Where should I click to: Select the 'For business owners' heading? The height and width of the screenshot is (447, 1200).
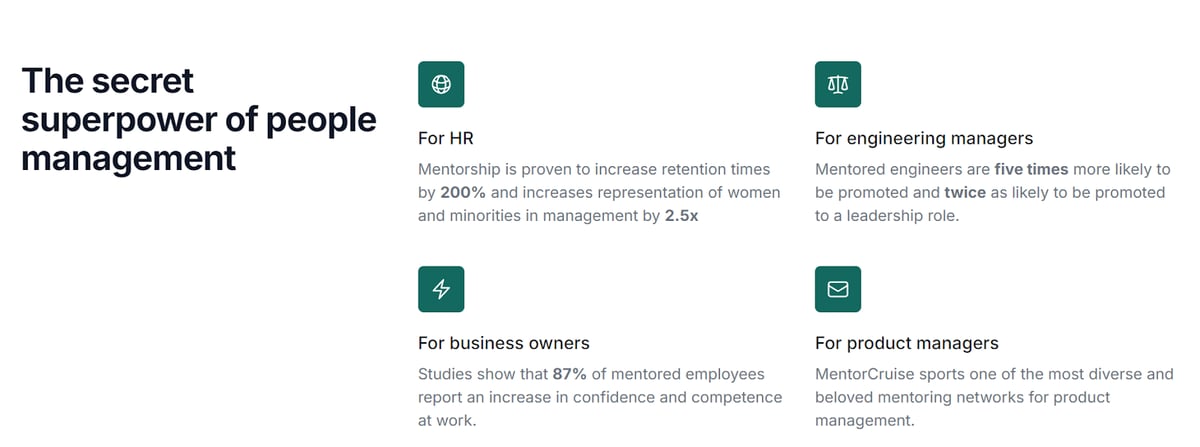coord(504,343)
